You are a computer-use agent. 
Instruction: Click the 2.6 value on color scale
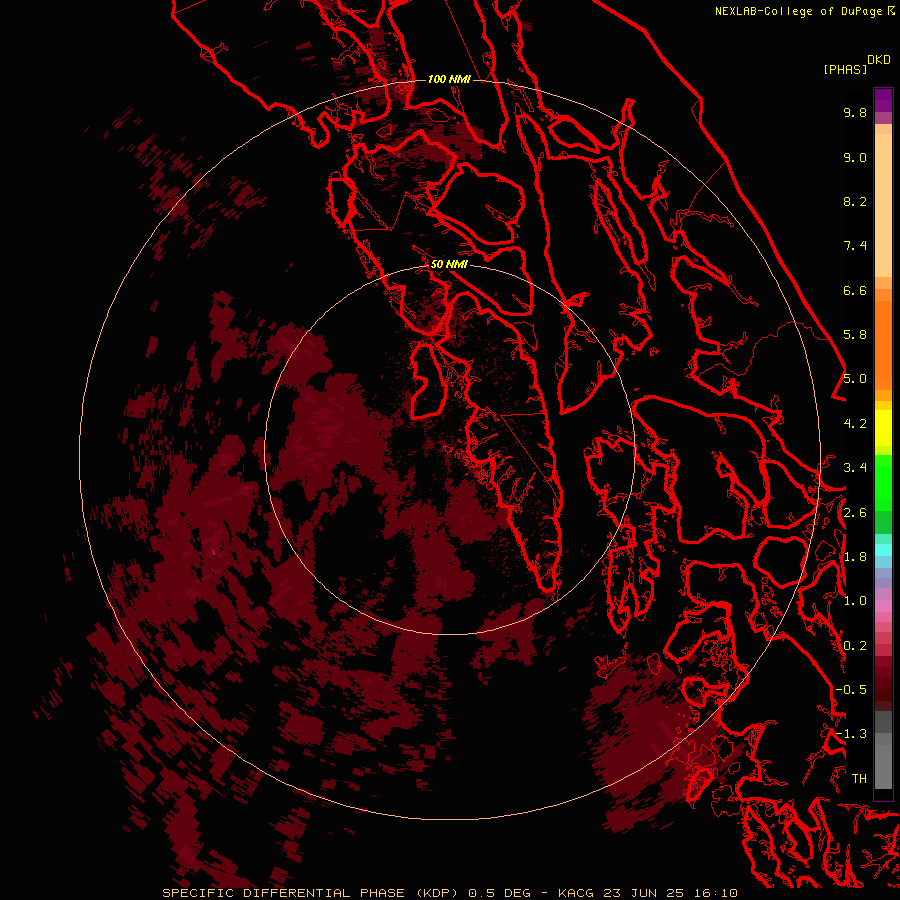[x=855, y=513]
